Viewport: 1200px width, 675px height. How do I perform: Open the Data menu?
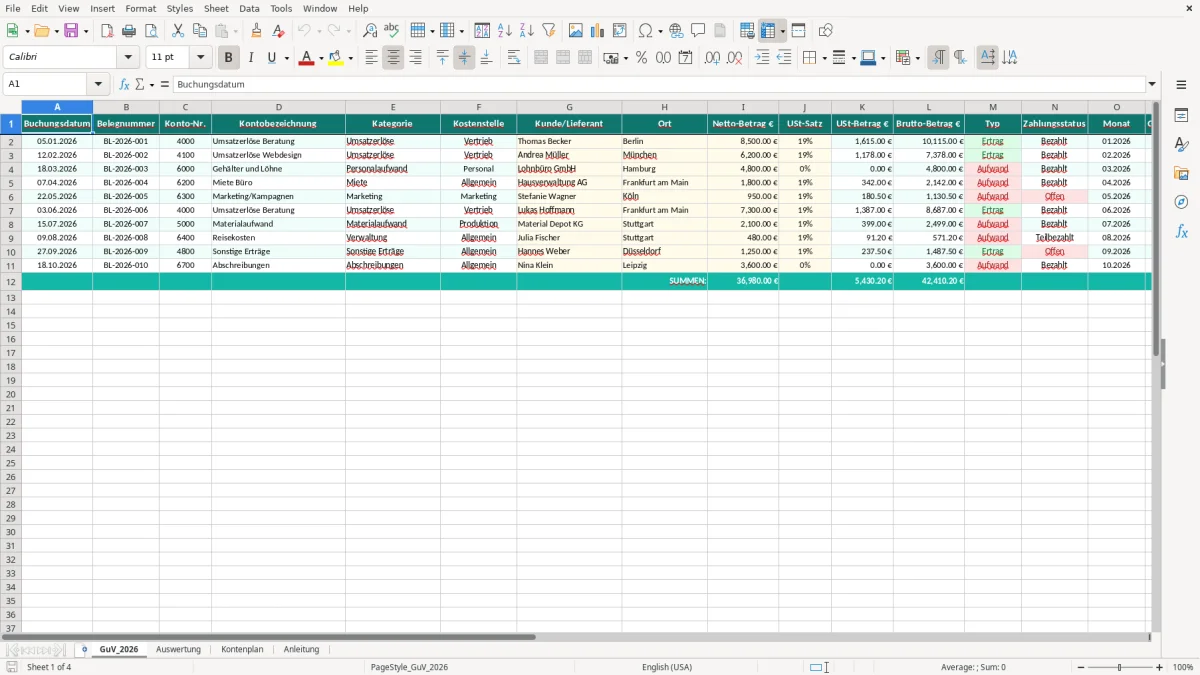click(x=249, y=8)
